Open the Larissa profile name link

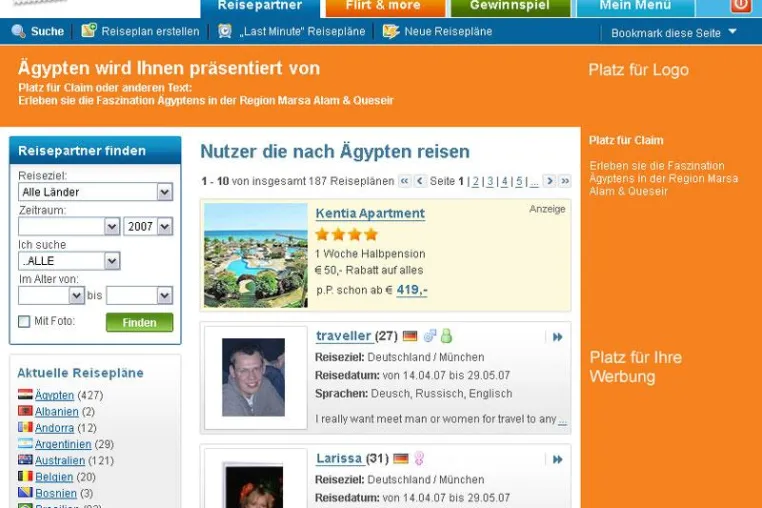pyautogui.click(x=339, y=458)
